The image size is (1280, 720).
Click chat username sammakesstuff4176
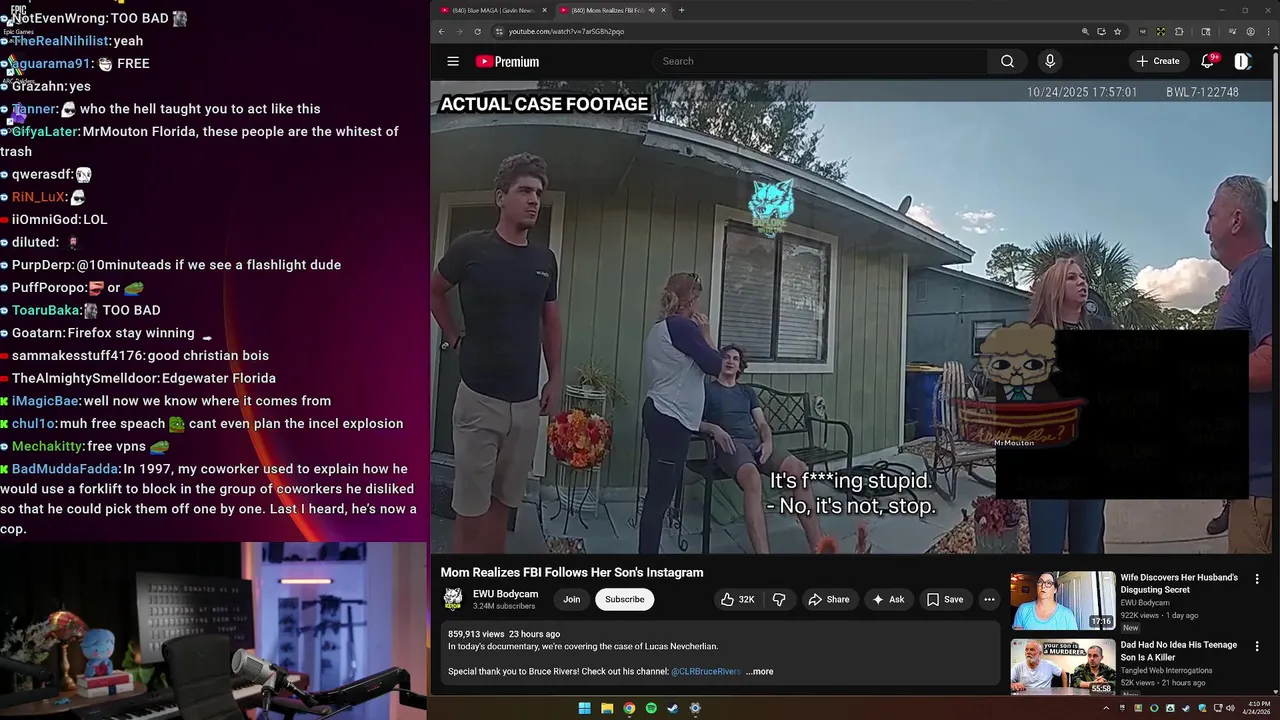click(x=78, y=355)
